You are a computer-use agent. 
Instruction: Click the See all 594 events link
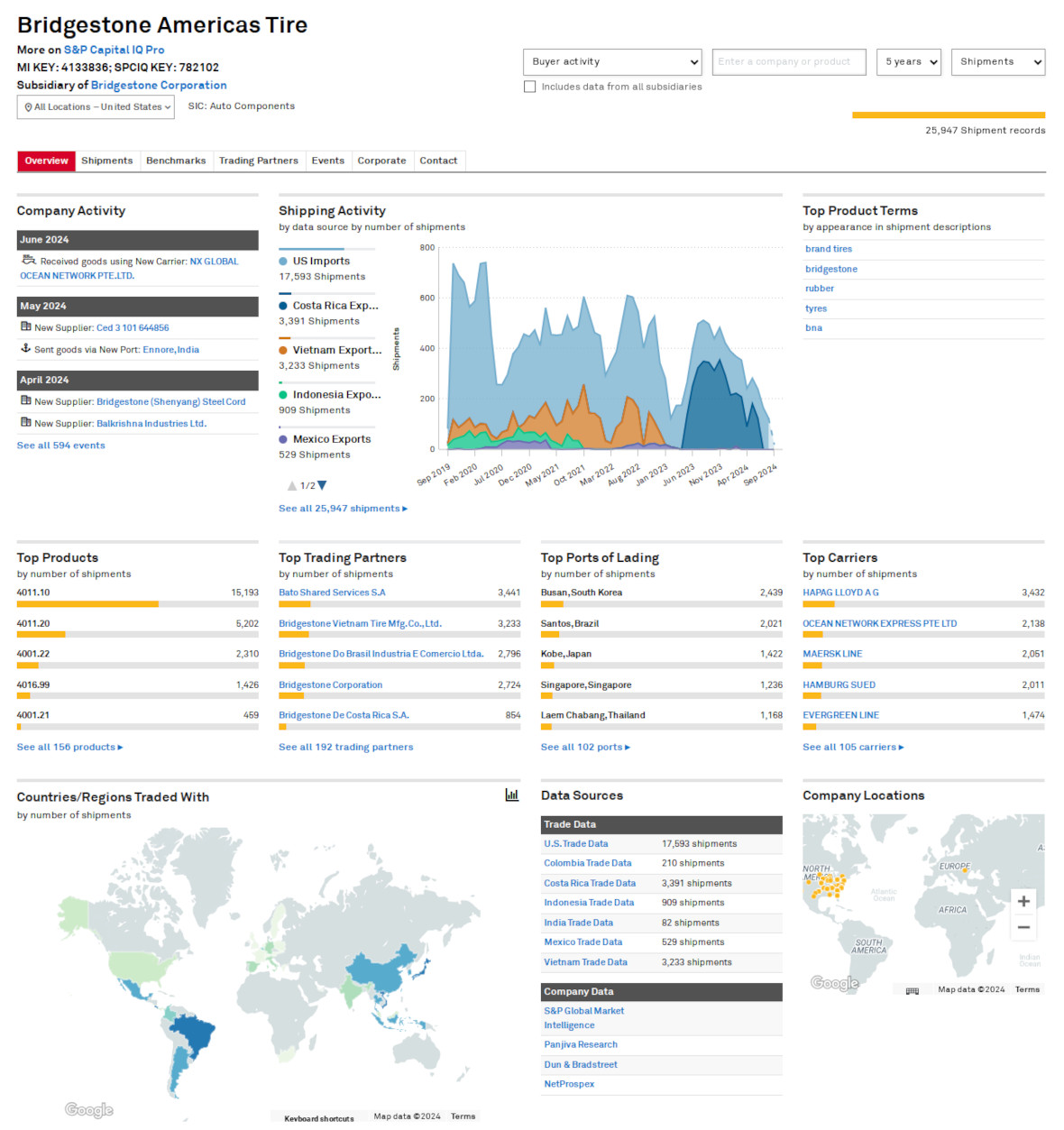(x=60, y=445)
